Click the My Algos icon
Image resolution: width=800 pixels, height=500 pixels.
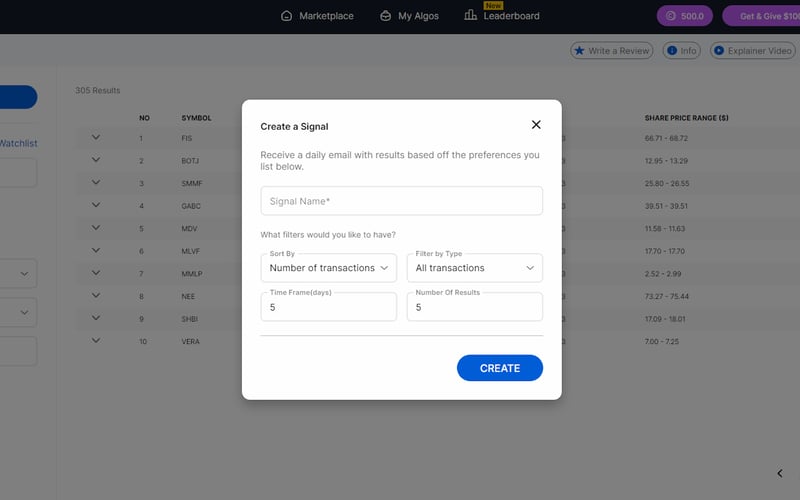[x=386, y=16]
